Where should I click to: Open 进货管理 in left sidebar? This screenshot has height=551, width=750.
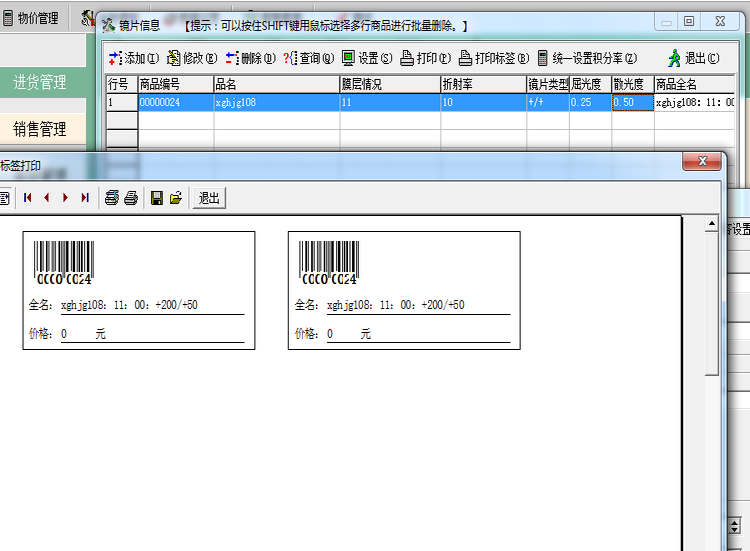pos(40,82)
